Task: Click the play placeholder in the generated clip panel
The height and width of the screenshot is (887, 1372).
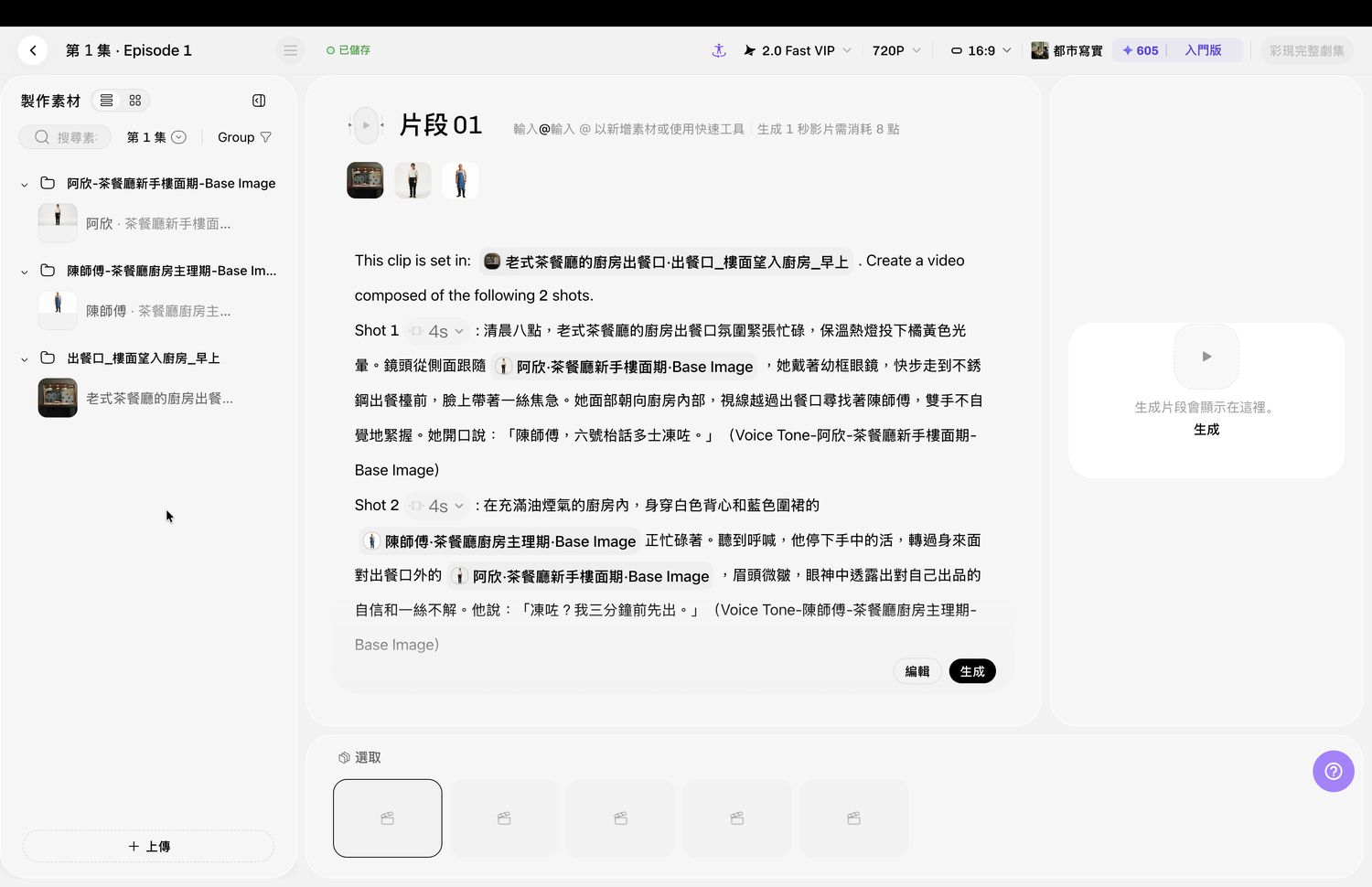Action: pyautogui.click(x=1206, y=357)
